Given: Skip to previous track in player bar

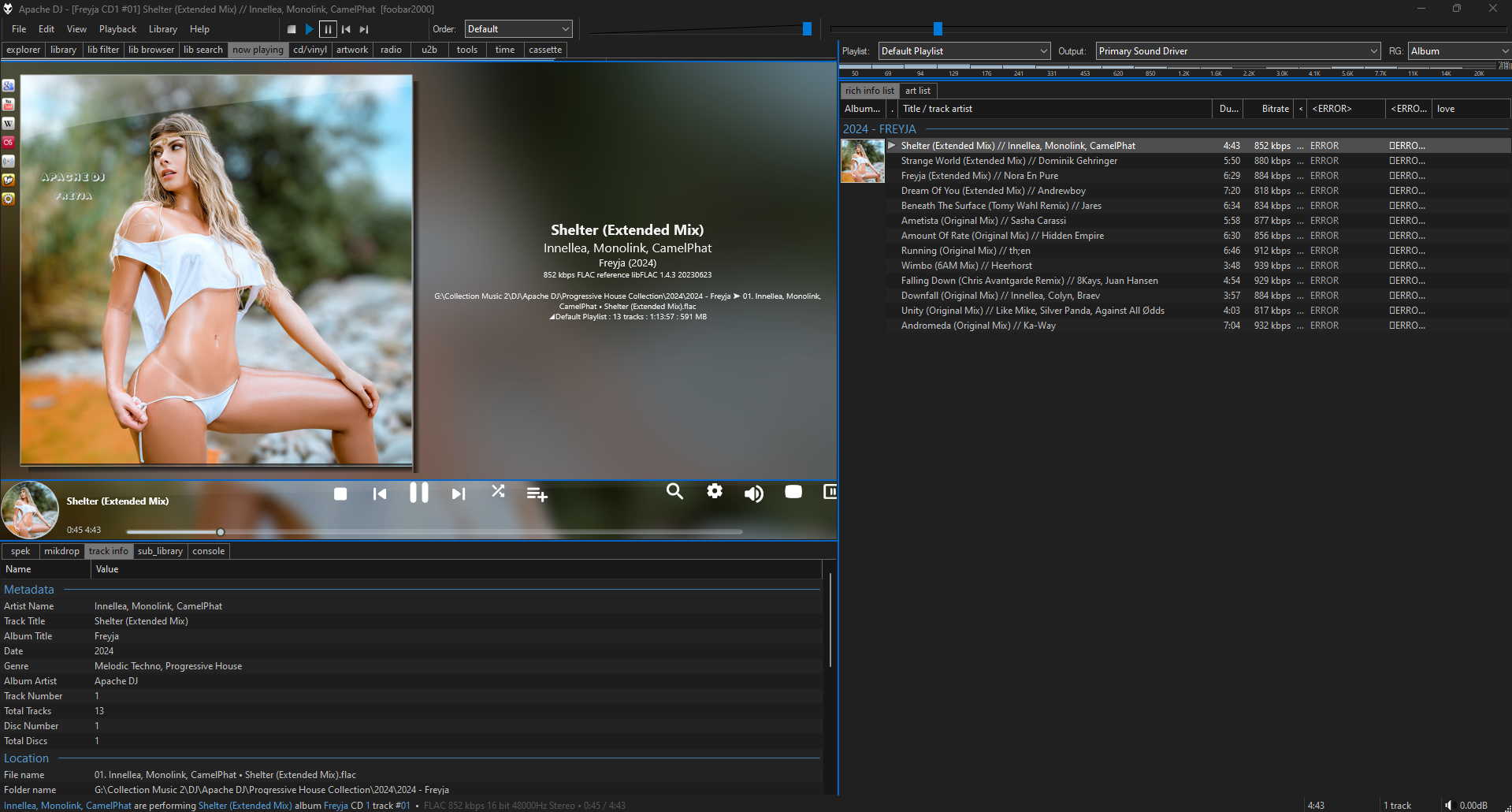Looking at the screenshot, I should pyautogui.click(x=380, y=494).
